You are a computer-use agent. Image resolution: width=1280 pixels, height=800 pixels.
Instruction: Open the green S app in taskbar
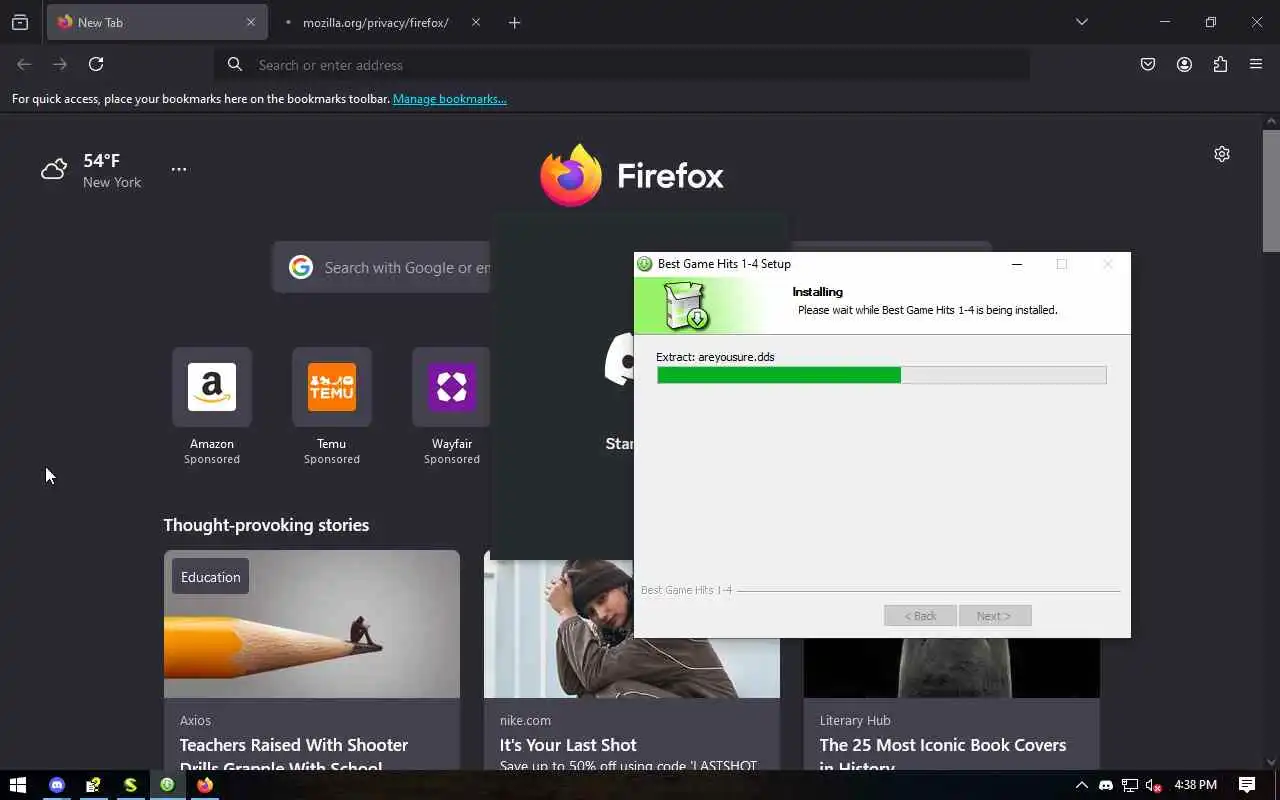(130, 785)
